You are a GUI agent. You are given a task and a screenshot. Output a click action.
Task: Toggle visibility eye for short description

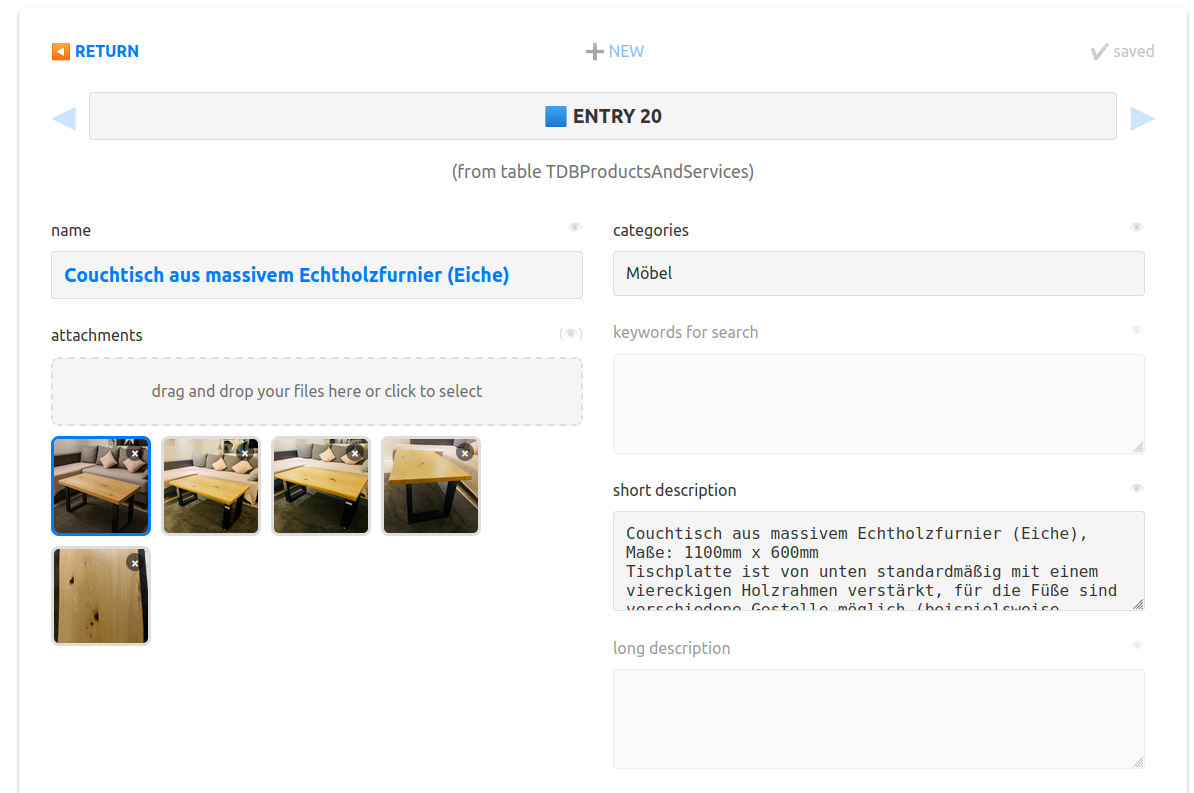[1137, 488]
